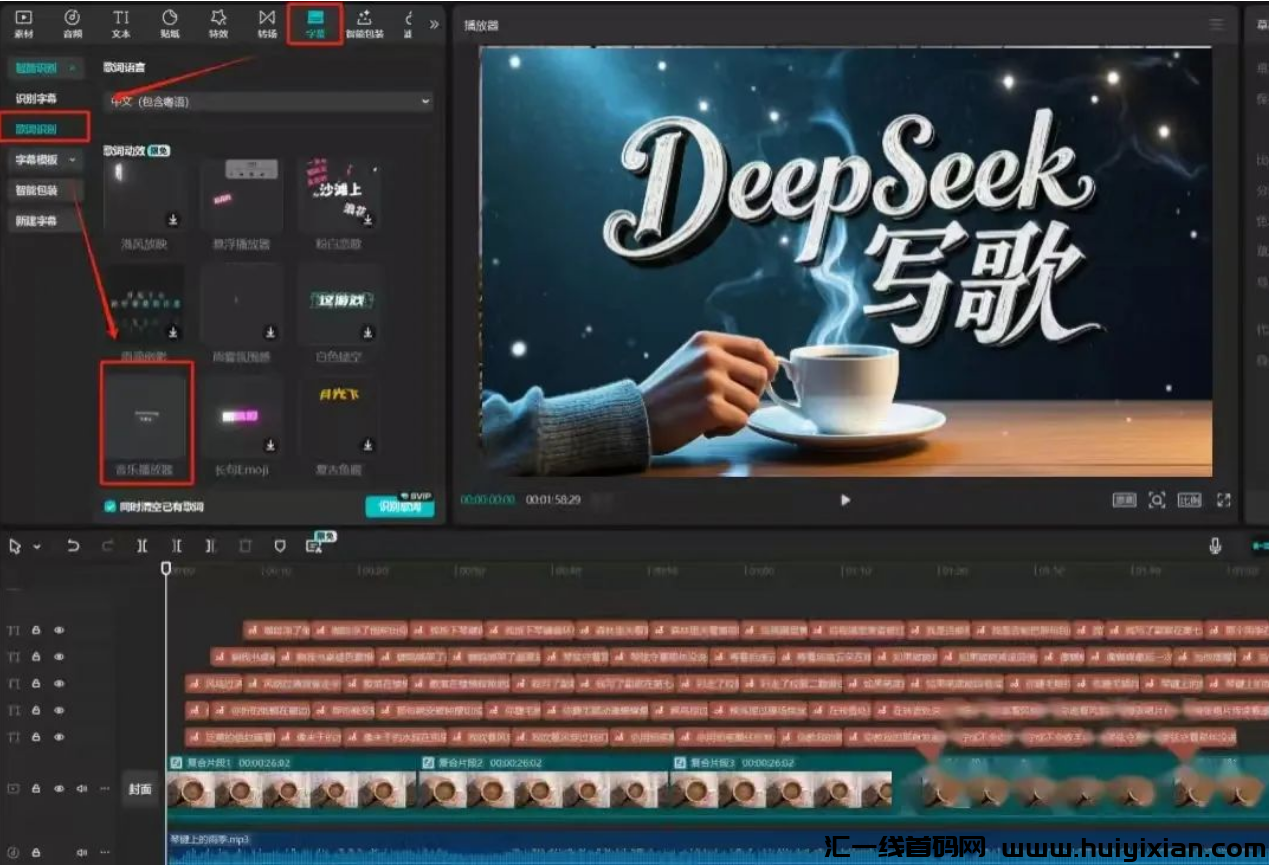
Task: Select the Split clip tool icon
Action: tap(142, 546)
